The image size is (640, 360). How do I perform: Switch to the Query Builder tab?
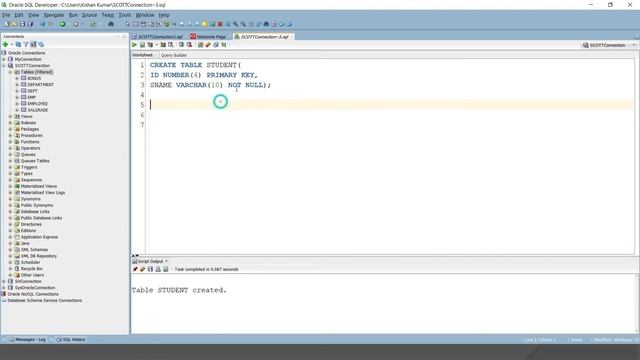pyautogui.click(x=174, y=55)
